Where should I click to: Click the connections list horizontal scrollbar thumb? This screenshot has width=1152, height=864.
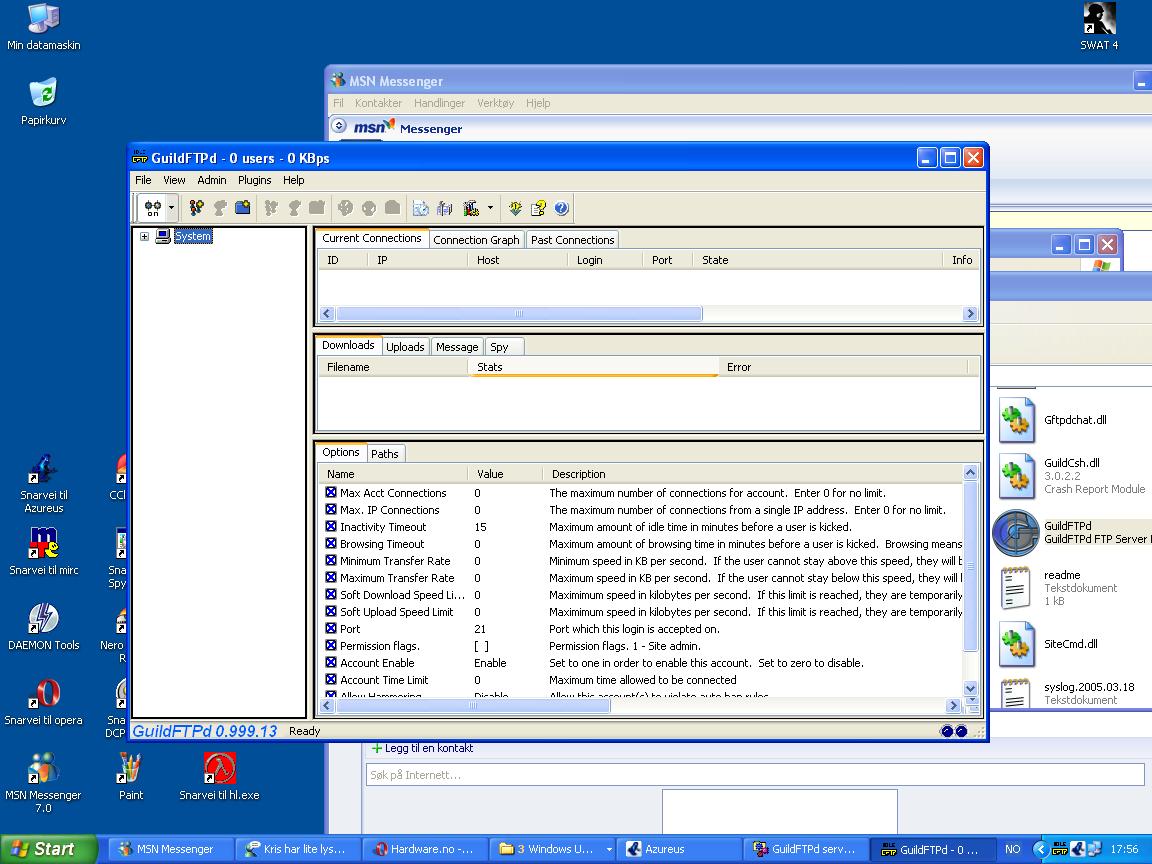pos(519,314)
